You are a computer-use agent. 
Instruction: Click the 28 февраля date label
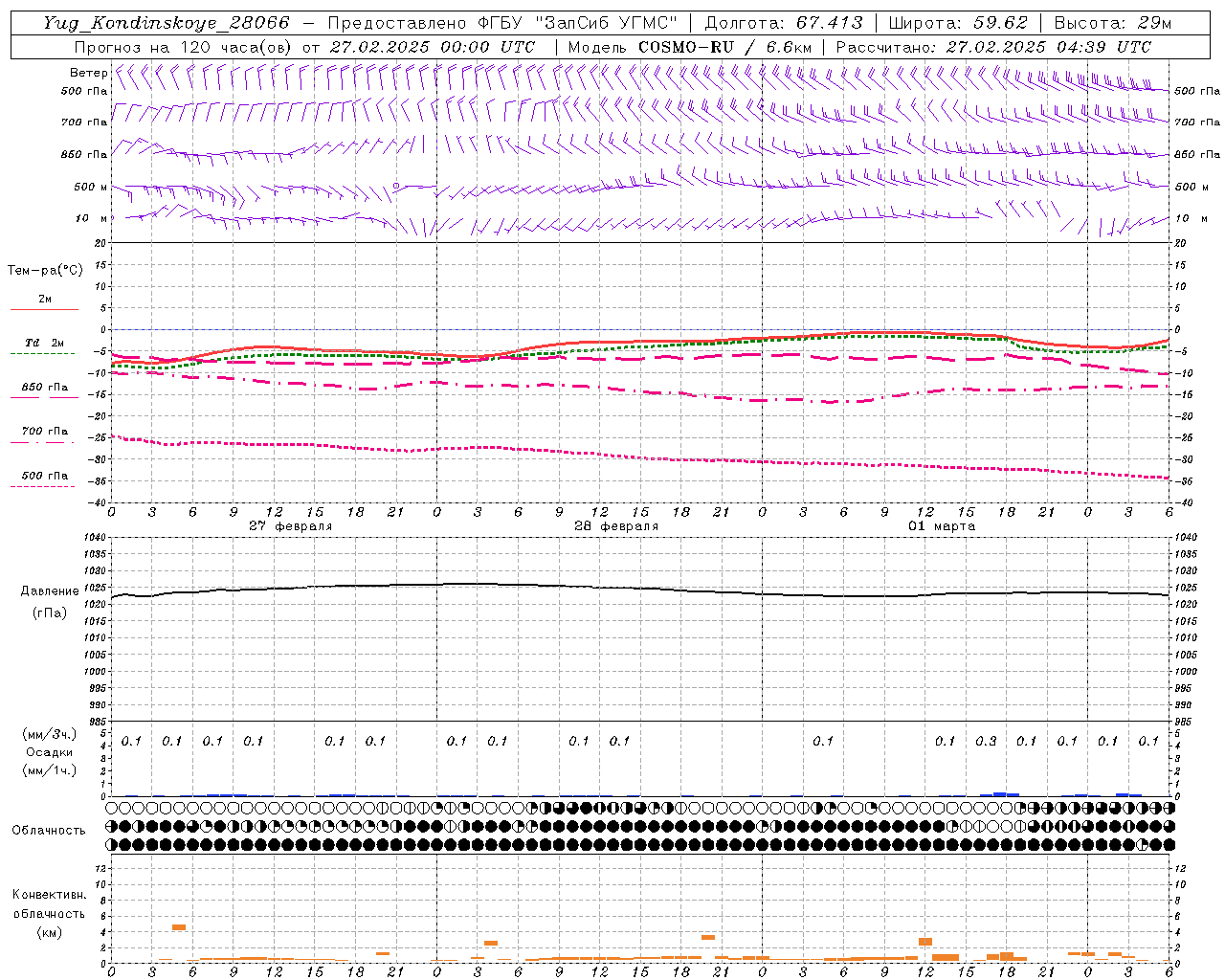point(616,526)
